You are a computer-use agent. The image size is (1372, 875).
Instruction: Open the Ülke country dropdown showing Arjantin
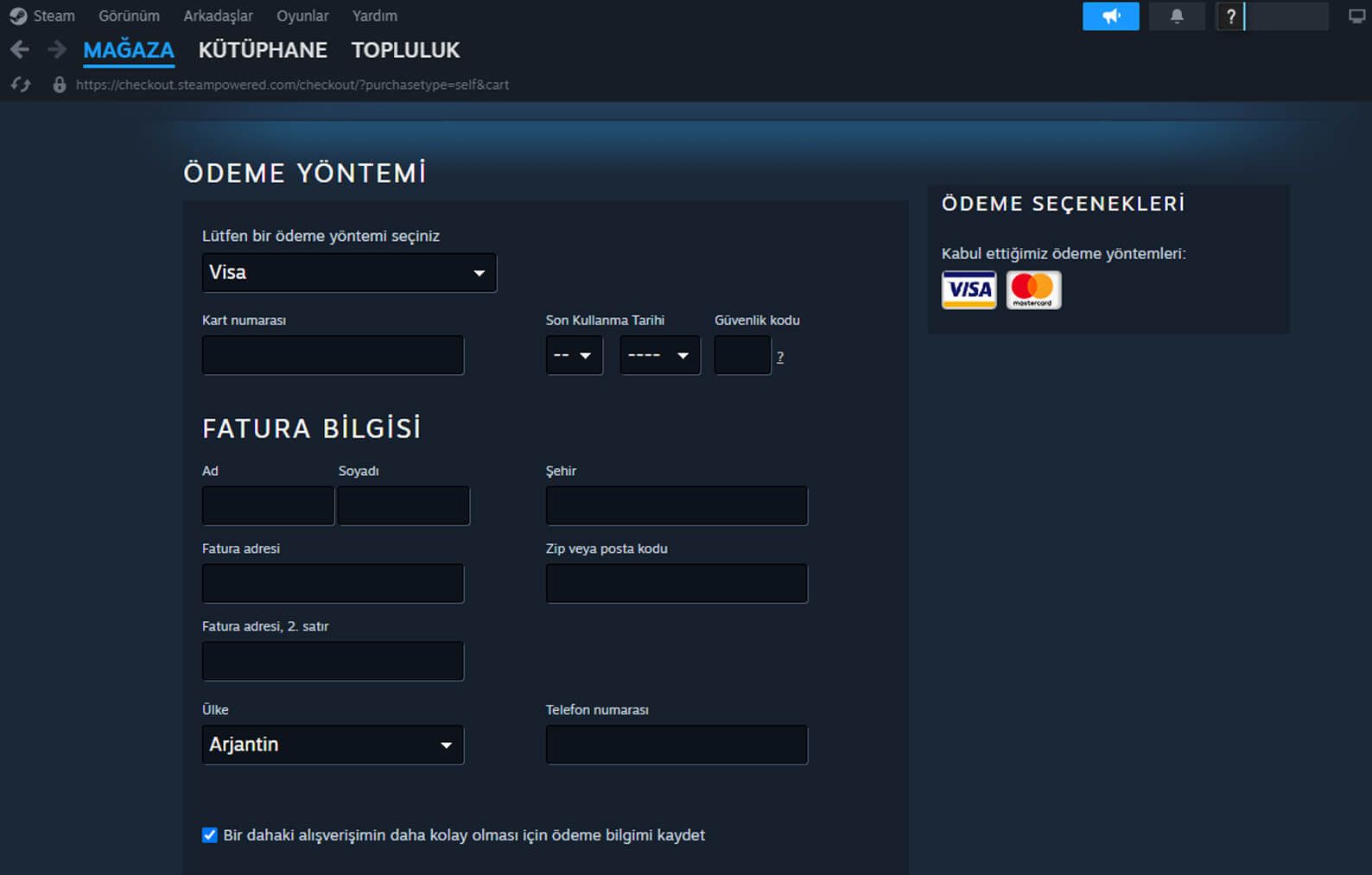click(333, 745)
